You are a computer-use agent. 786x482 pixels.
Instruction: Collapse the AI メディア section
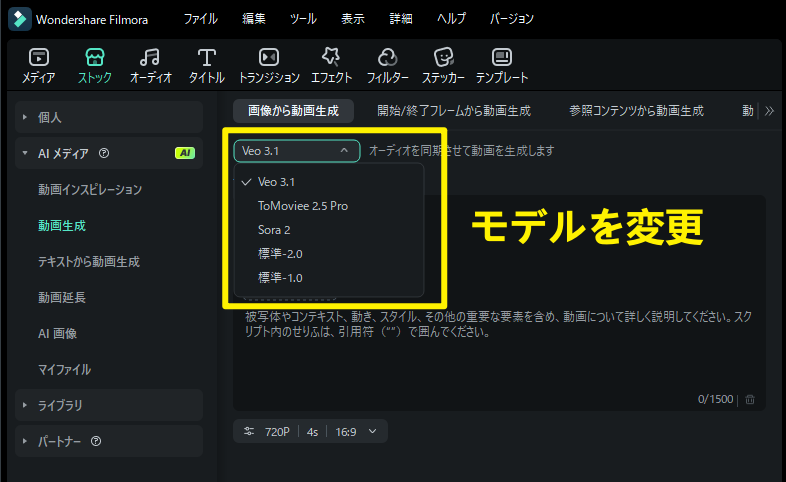pyautogui.click(x=109, y=153)
